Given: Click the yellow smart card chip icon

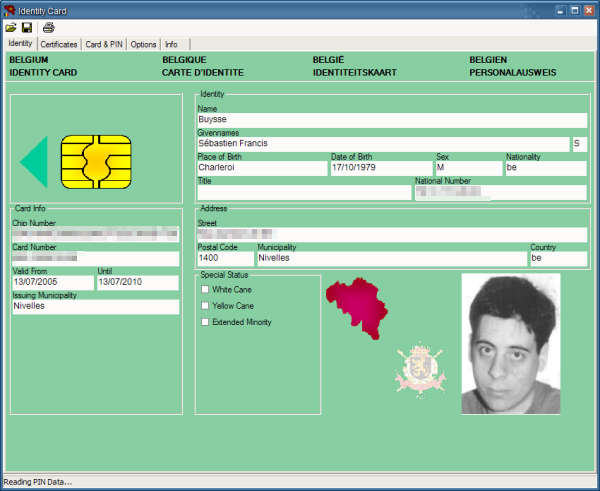Looking at the screenshot, I should 96,162.
